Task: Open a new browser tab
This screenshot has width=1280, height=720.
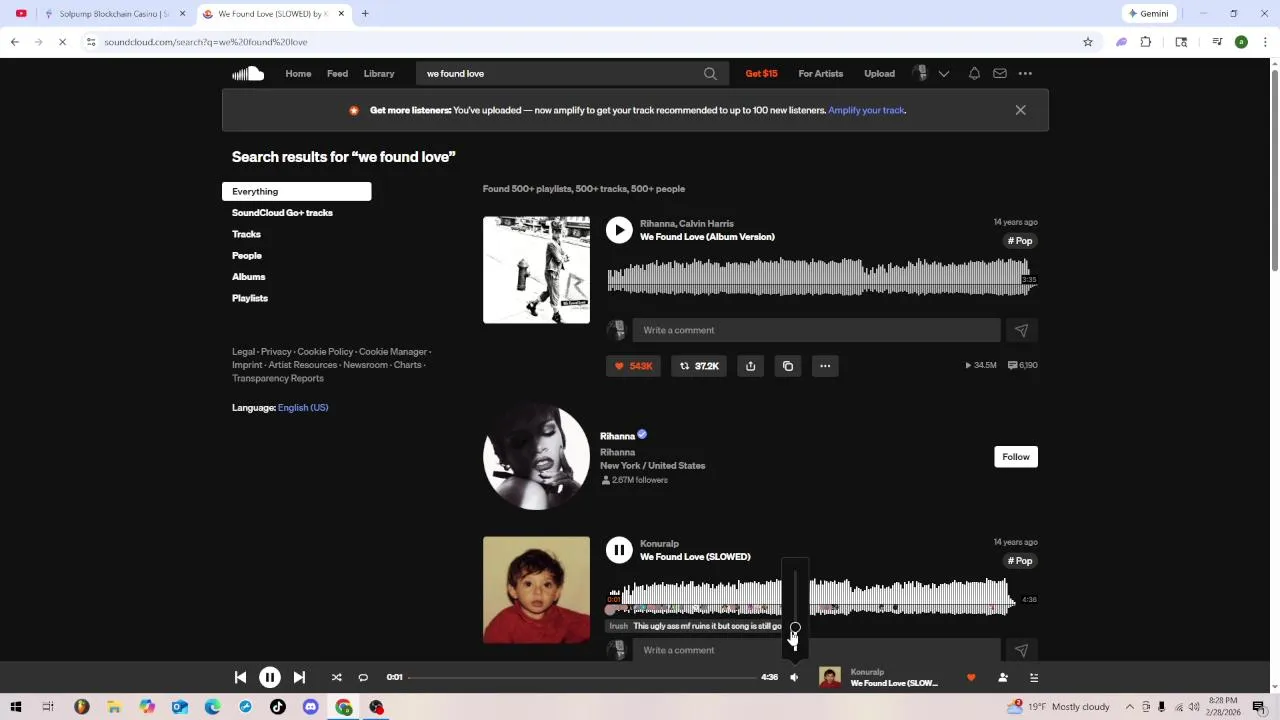Action: [365, 14]
